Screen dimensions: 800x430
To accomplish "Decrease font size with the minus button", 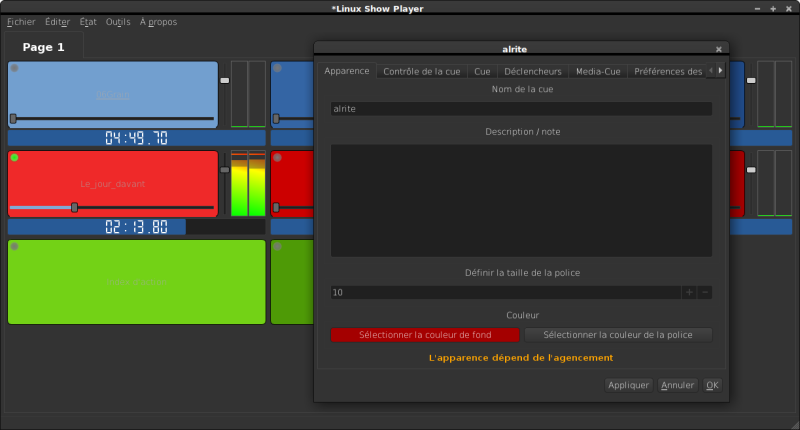I will click(705, 292).
